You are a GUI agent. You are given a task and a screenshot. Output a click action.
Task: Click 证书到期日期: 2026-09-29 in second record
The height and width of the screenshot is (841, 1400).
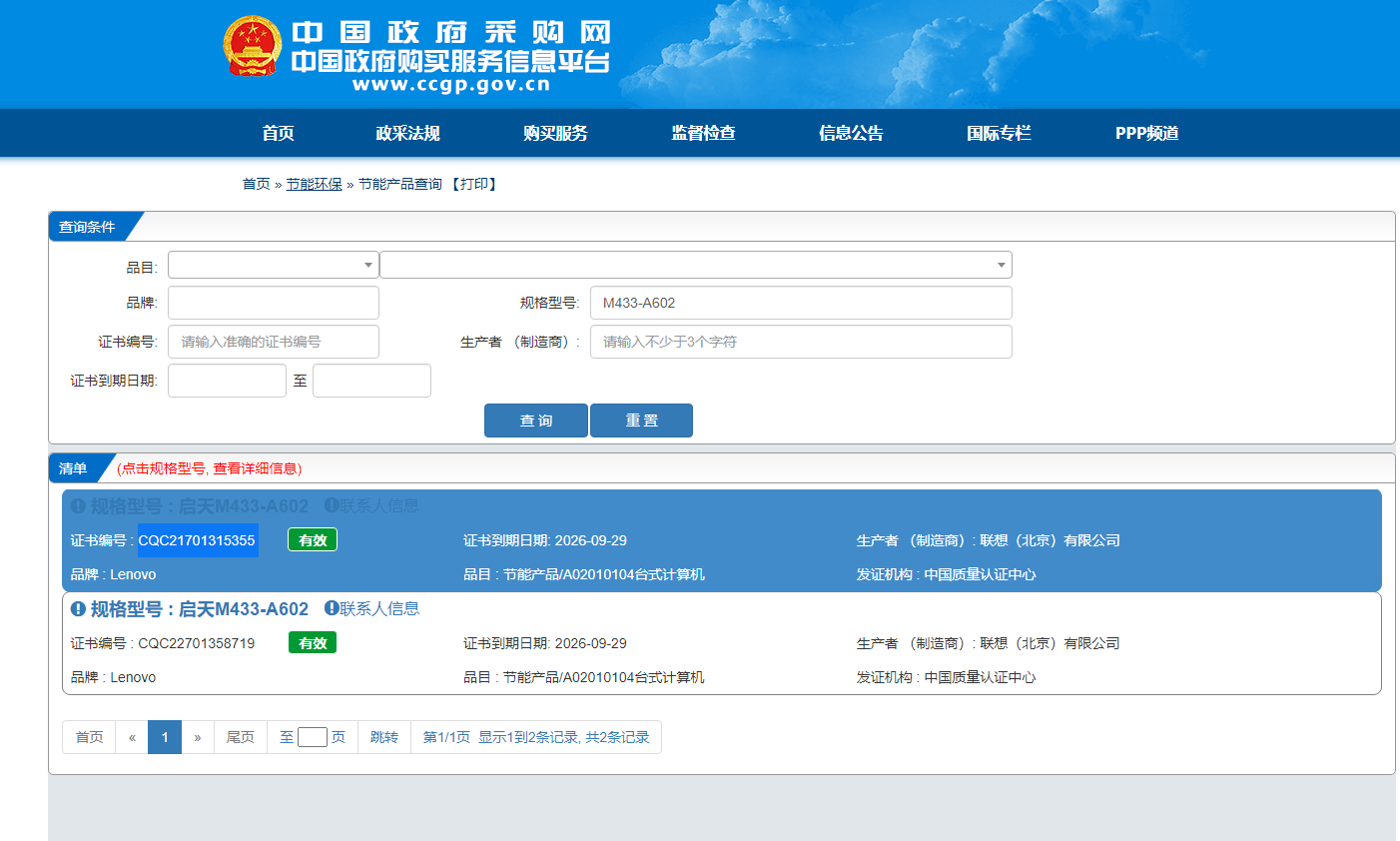pyautogui.click(x=545, y=643)
